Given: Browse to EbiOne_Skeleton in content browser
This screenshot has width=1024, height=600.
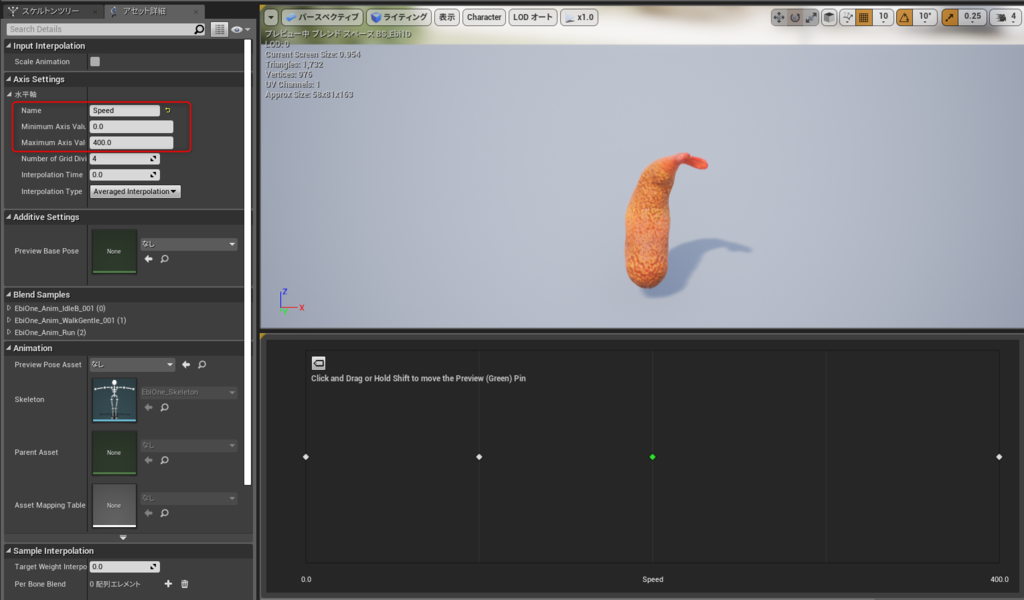Looking at the screenshot, I should (165, 407).
